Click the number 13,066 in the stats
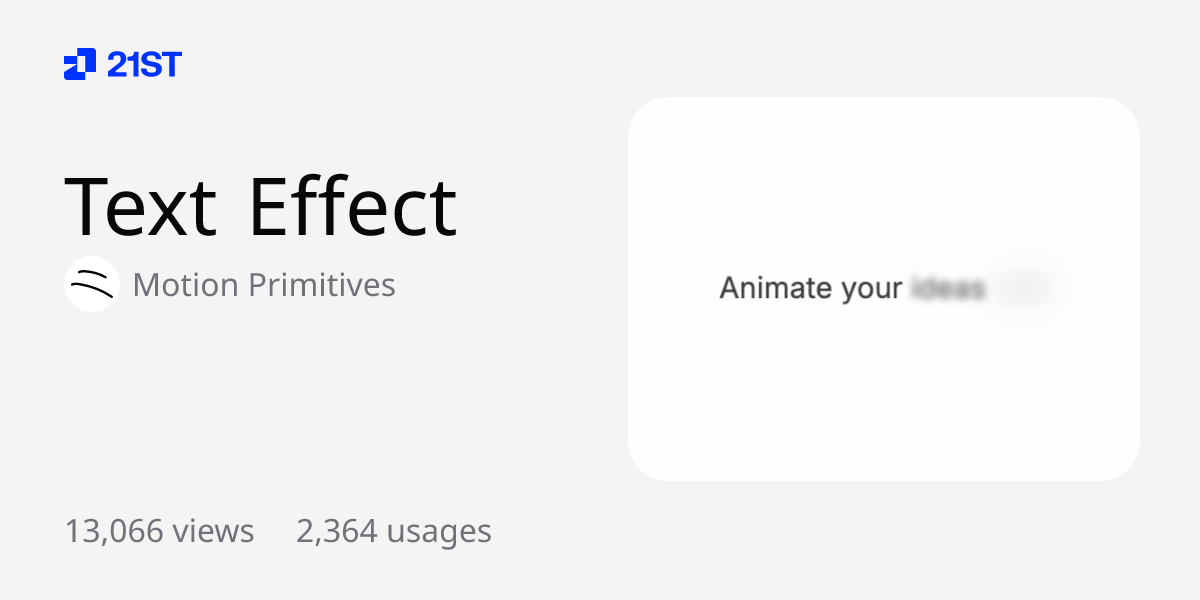Image resolution: width=1200 pixels, height=600 pixels. pyautogui.click(x=114, y=531)
